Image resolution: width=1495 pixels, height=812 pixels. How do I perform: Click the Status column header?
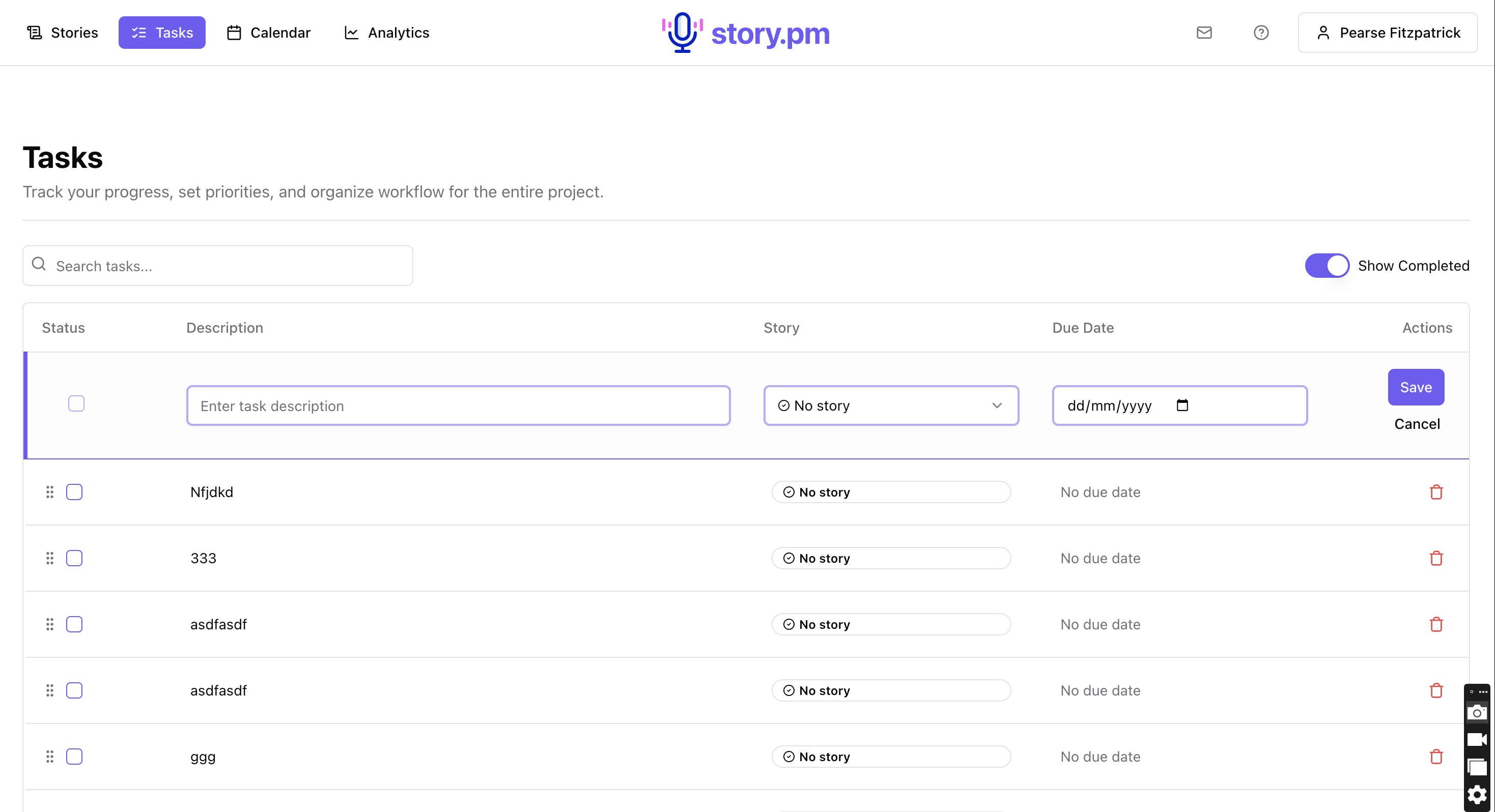pyautogui.click(x=63, y=328)
